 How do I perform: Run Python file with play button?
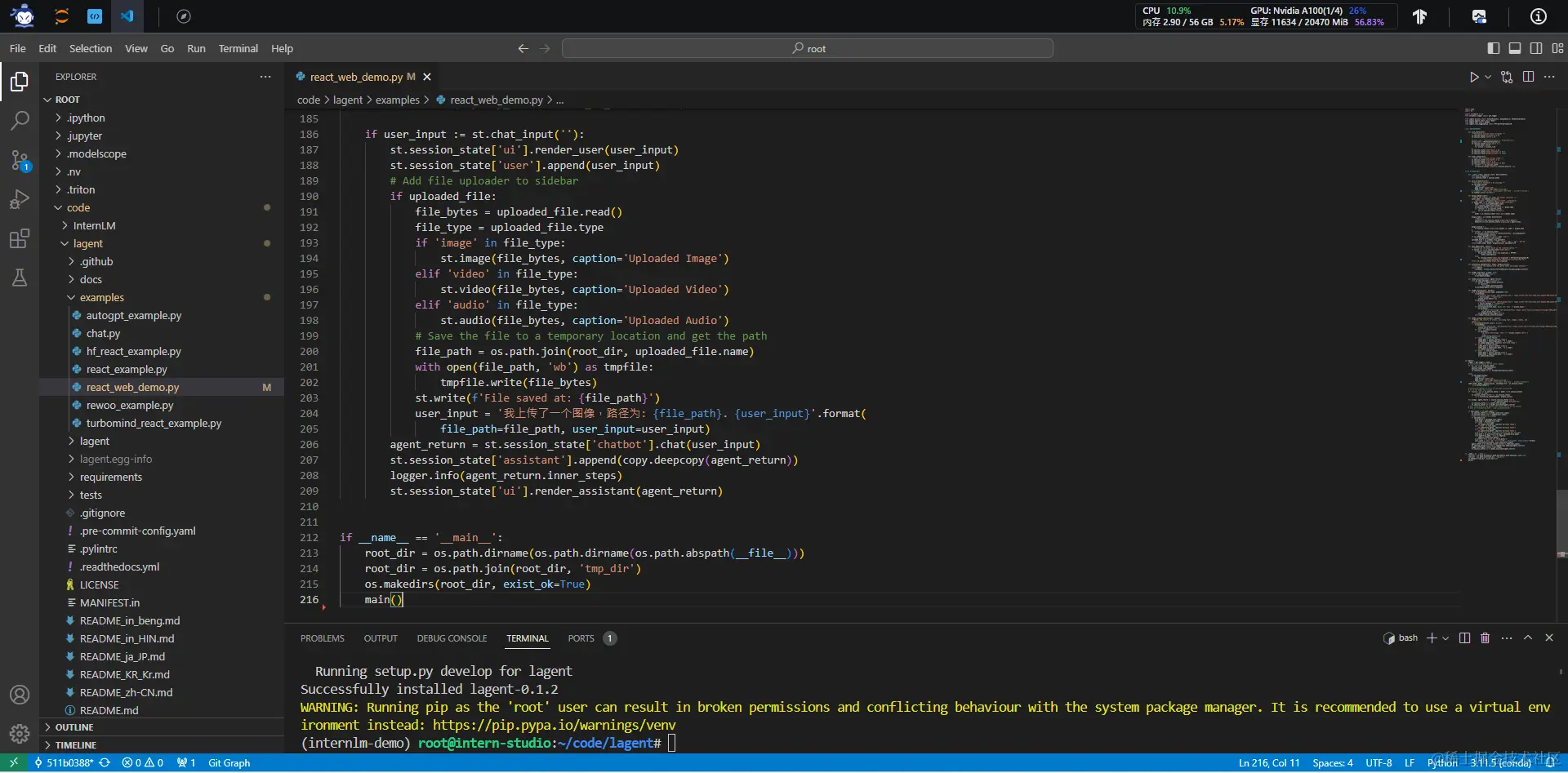pos(1473,77)
